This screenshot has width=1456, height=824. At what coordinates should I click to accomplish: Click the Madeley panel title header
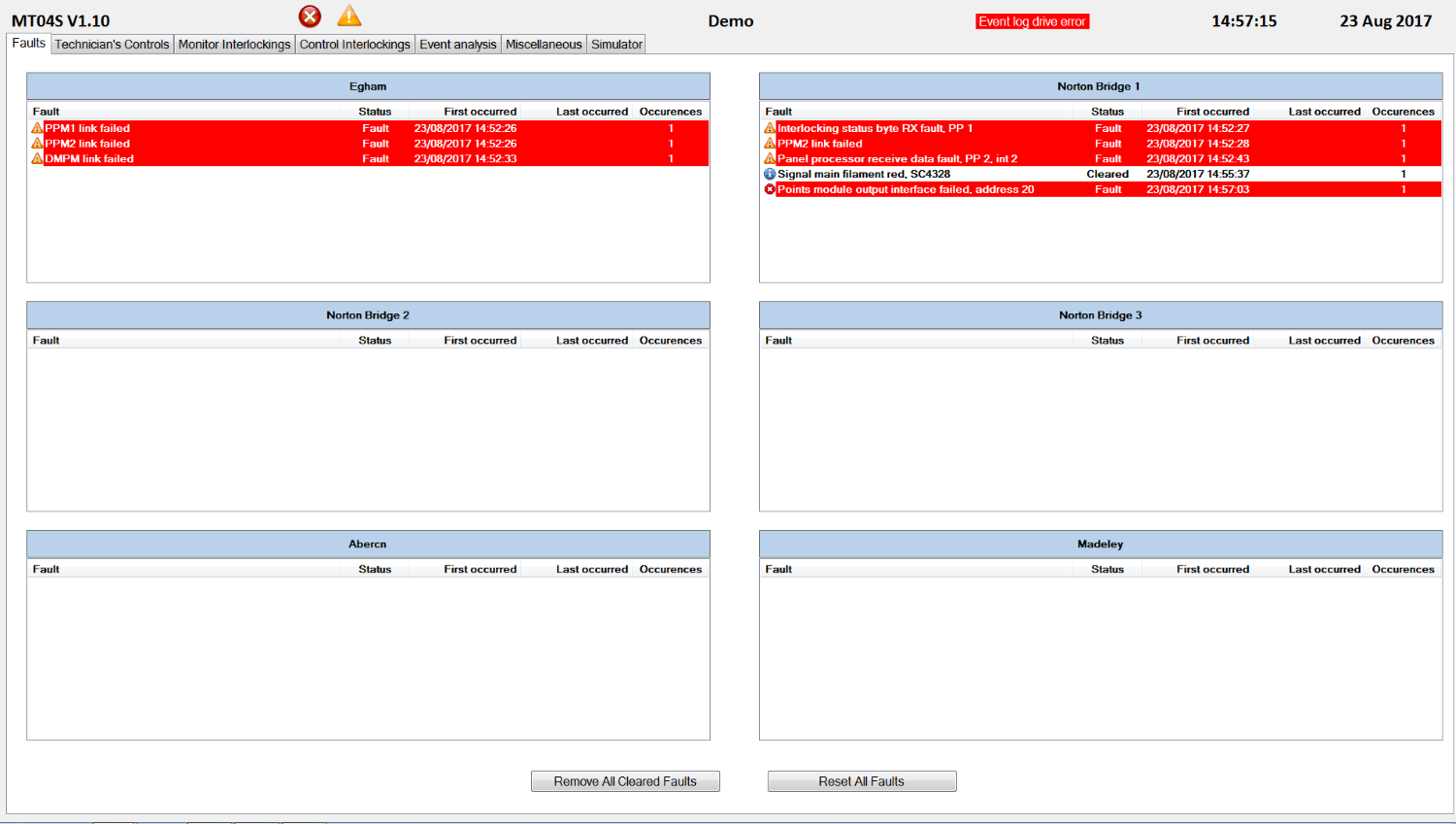click(x=1101, y=544)
